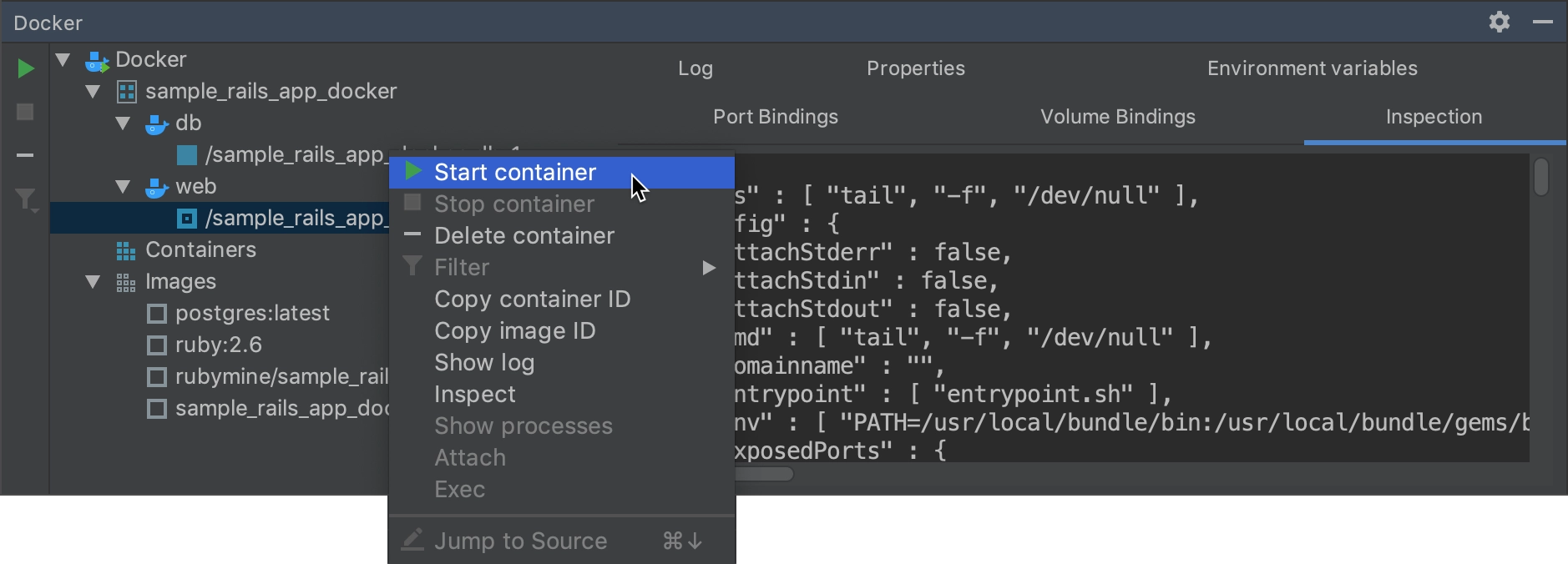Image resolution: width=1568 pixels, height=564 pixels.
Task: Click the ruby:2.6 image icon
Action: point(156,345)
